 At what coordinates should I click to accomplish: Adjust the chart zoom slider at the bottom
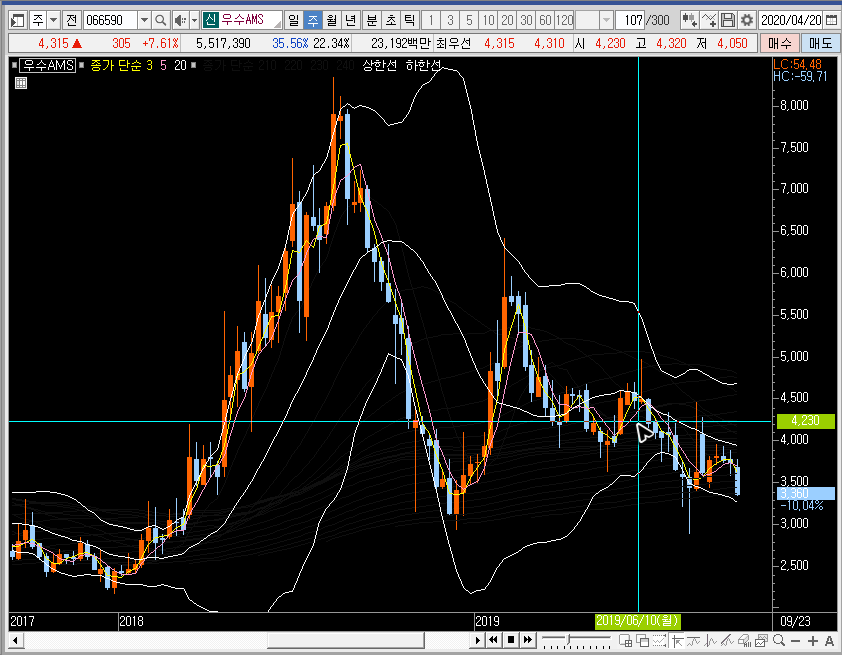569,639
